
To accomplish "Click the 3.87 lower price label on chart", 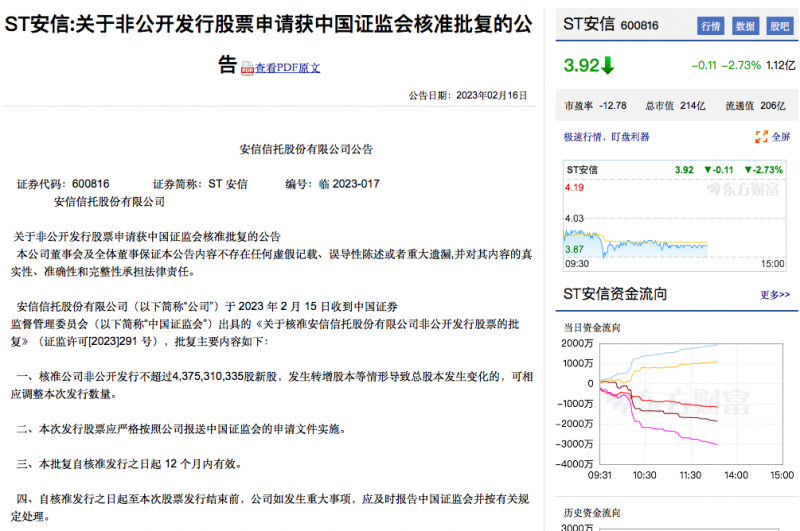I will pos(574,249).
